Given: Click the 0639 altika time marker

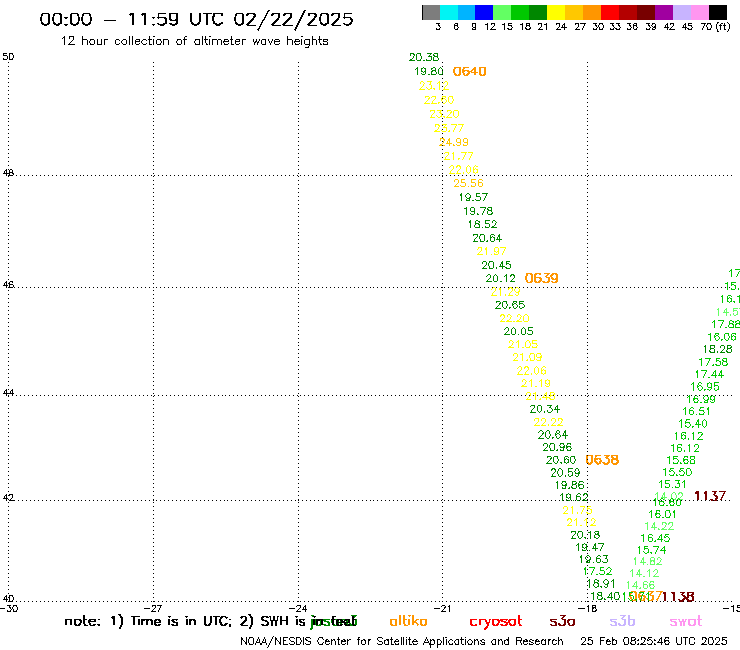Looking at the screenshot, I should point(541,278).
